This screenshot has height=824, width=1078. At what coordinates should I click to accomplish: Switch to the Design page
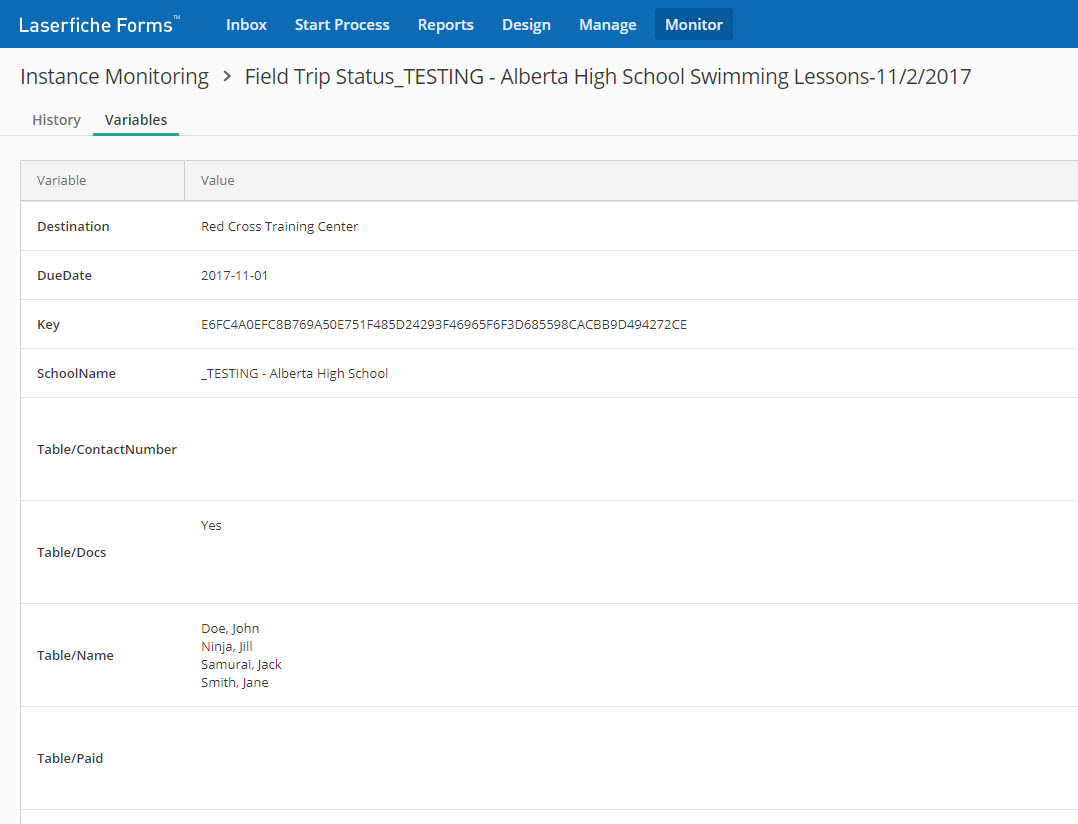click(x=526, y=25)
